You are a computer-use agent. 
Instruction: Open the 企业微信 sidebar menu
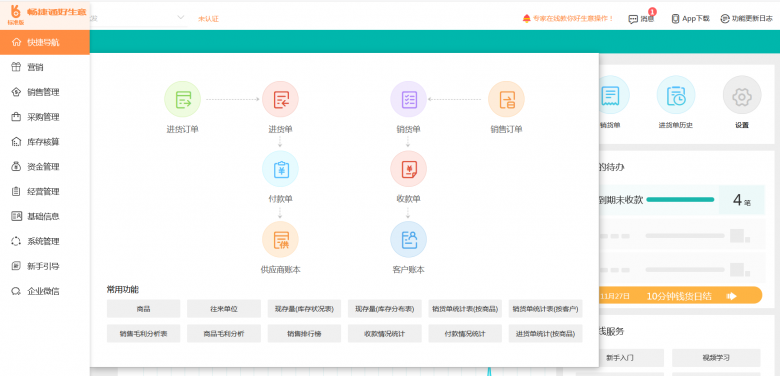(45, 291)
